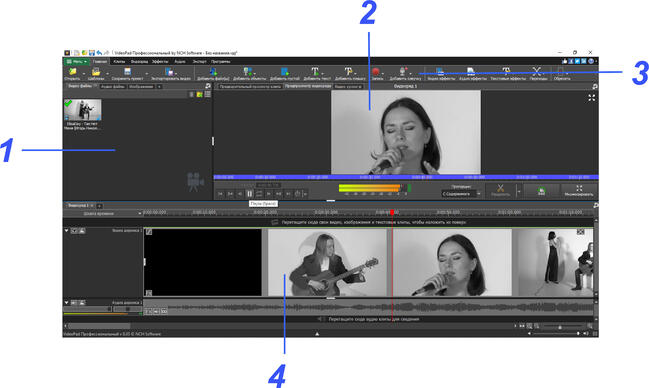This screenshot has width=649, height=388.
Task: Add a new bin tab with plus
Action: click(x=159, y=87)
